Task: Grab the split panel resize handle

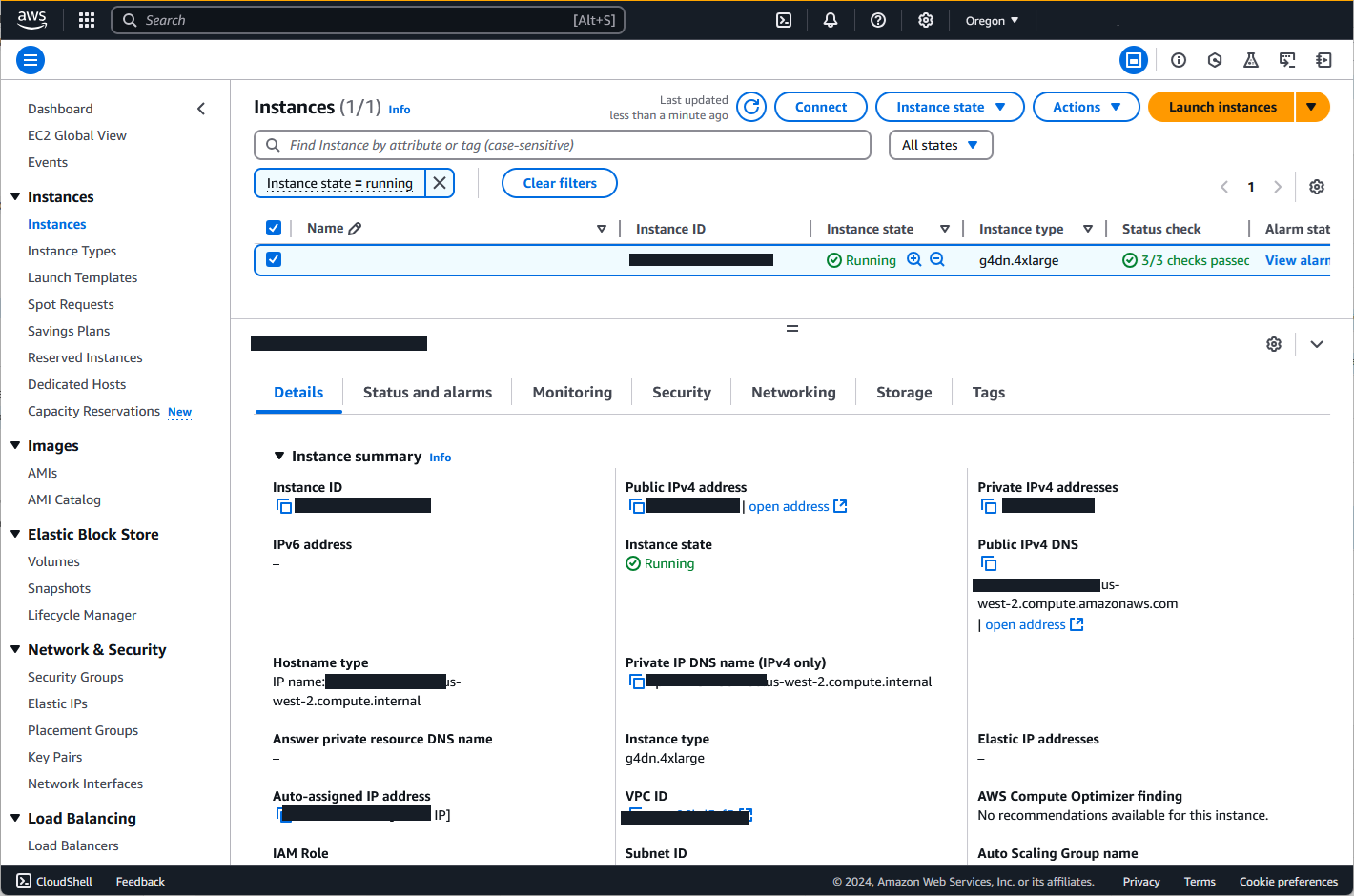Action: 791,328
